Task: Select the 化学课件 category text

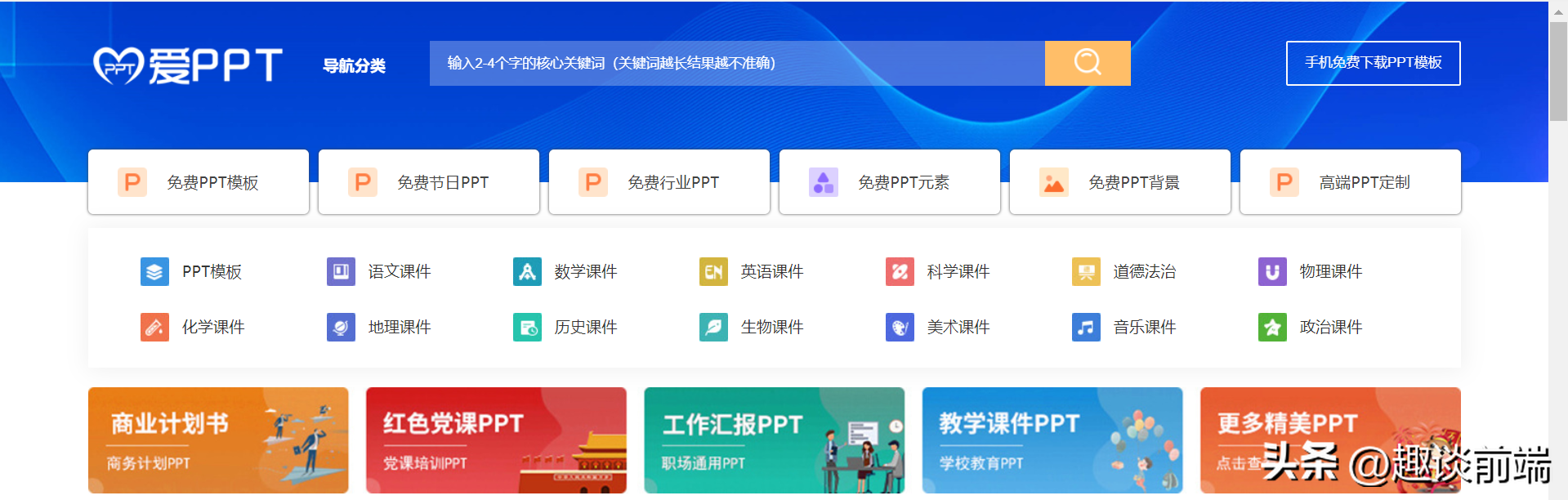Action: (x=213, y=327)
